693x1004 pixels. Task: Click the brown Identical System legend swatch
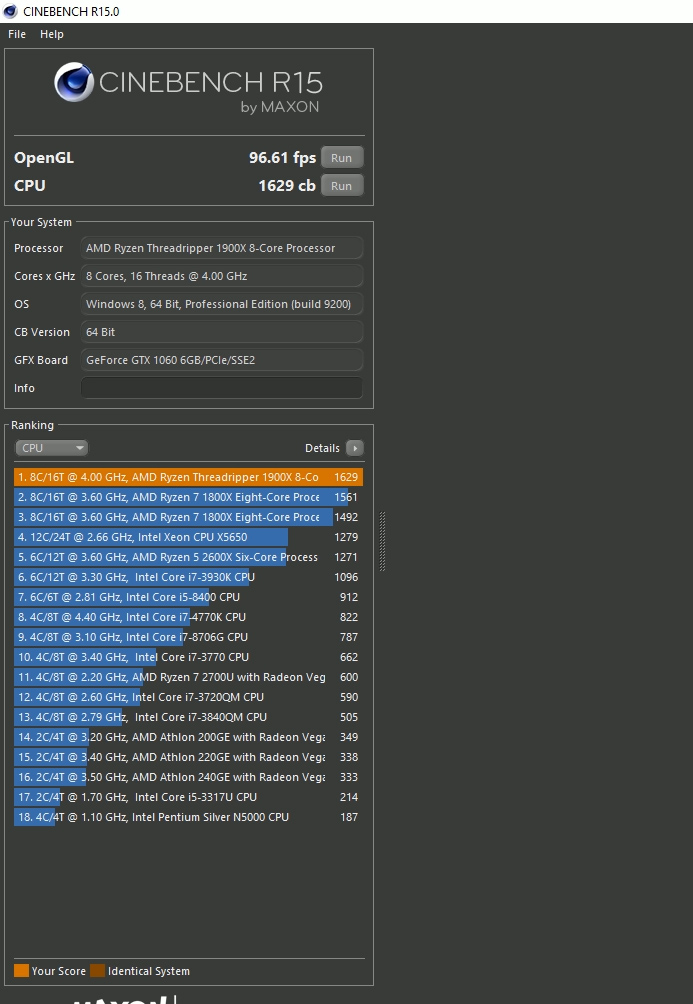(97, 971)
